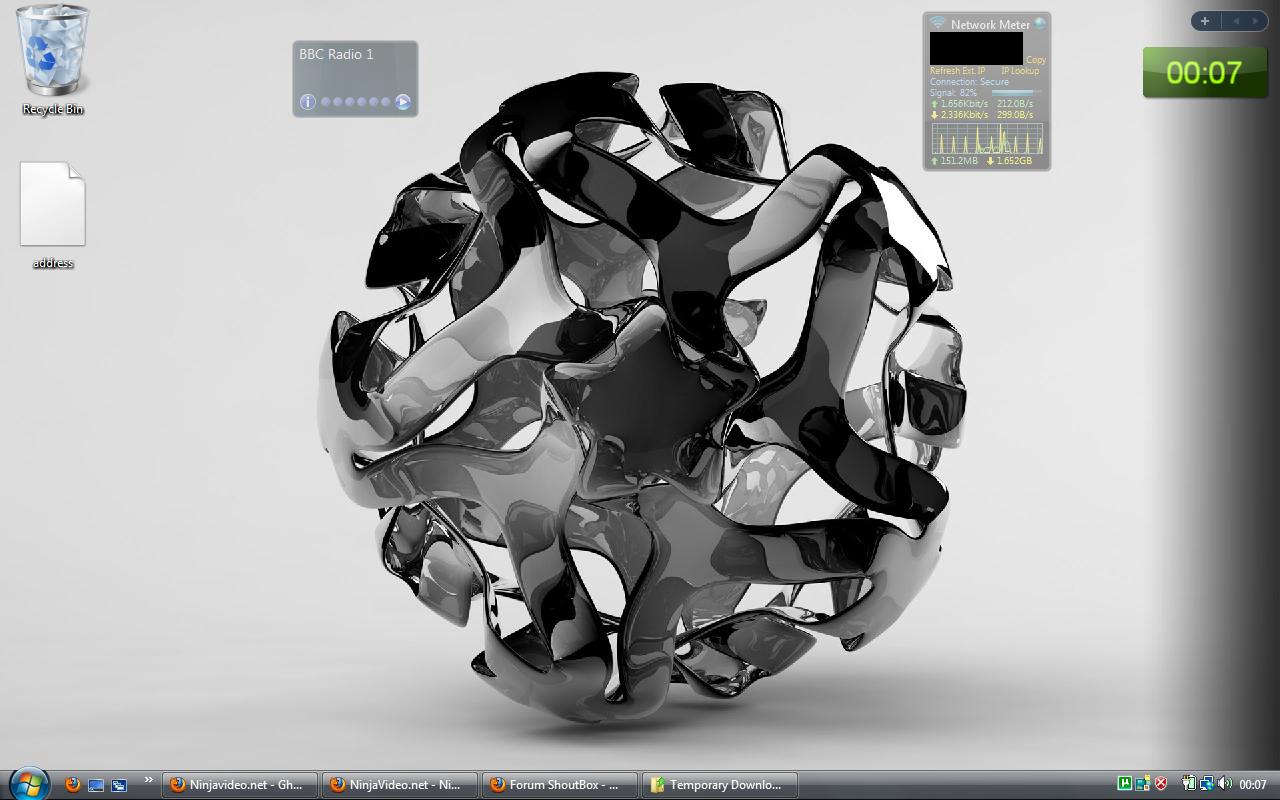1280x800 pixels.
Task: Open the Recycle Bin desktop icon
Action: click(53, 55)
